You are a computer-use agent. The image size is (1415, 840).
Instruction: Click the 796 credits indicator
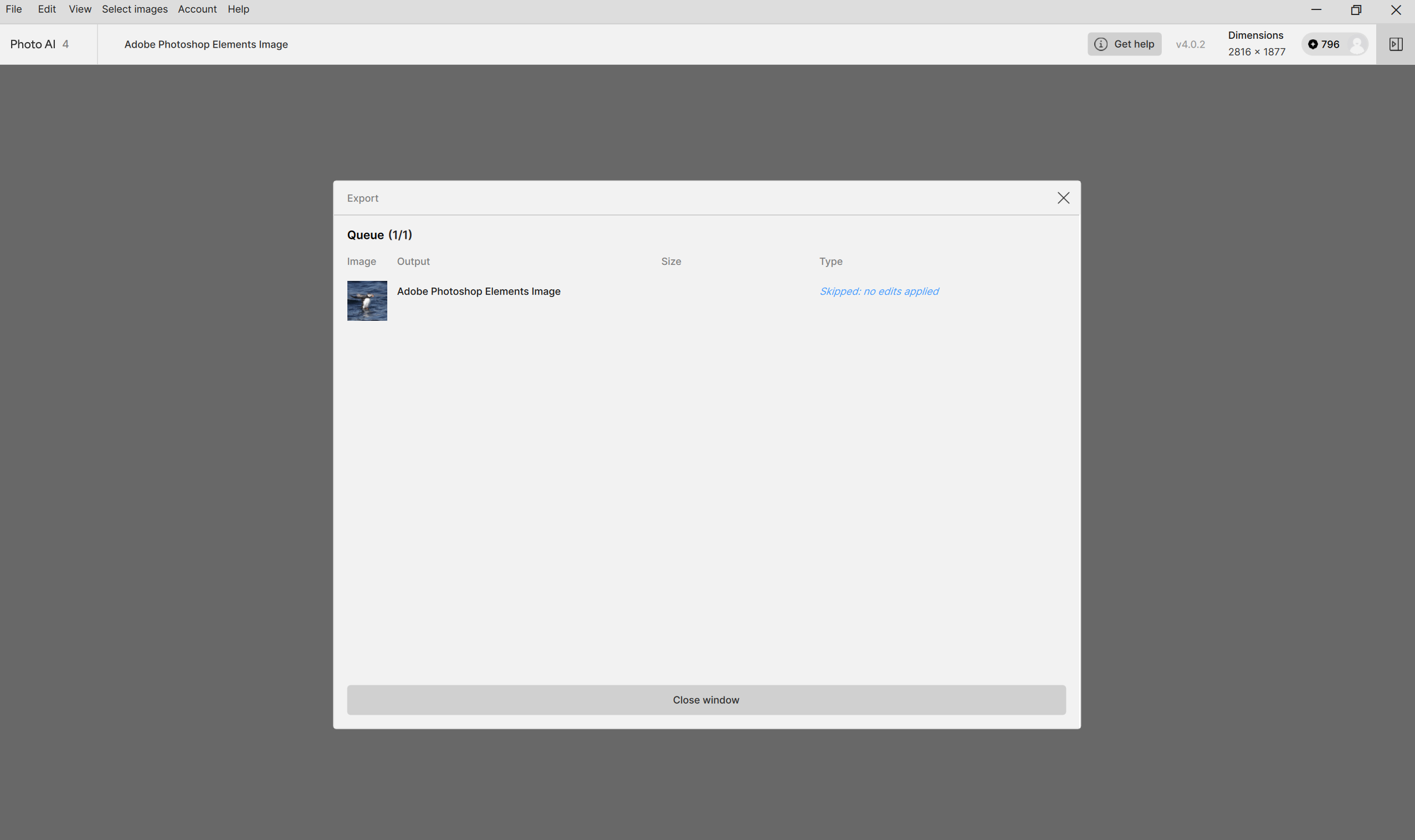(x=1324, y=44)
